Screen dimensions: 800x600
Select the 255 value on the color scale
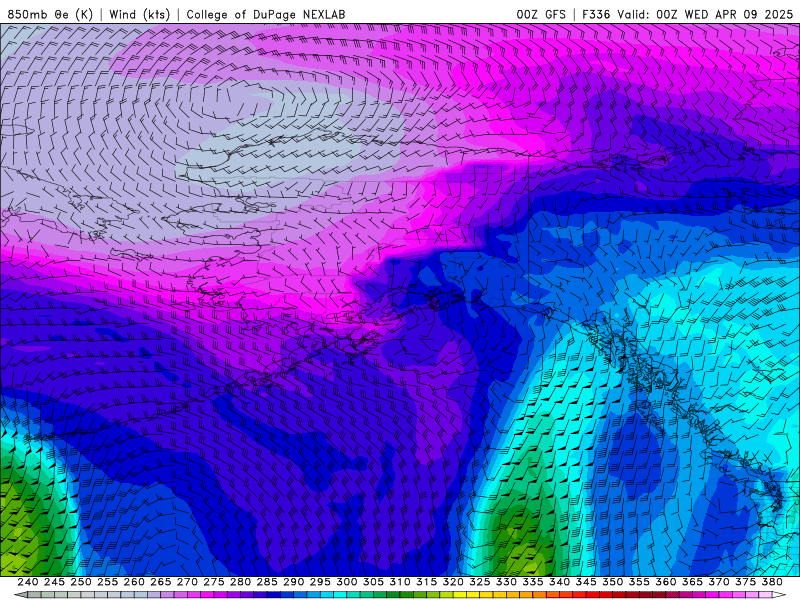click(107, 582)
